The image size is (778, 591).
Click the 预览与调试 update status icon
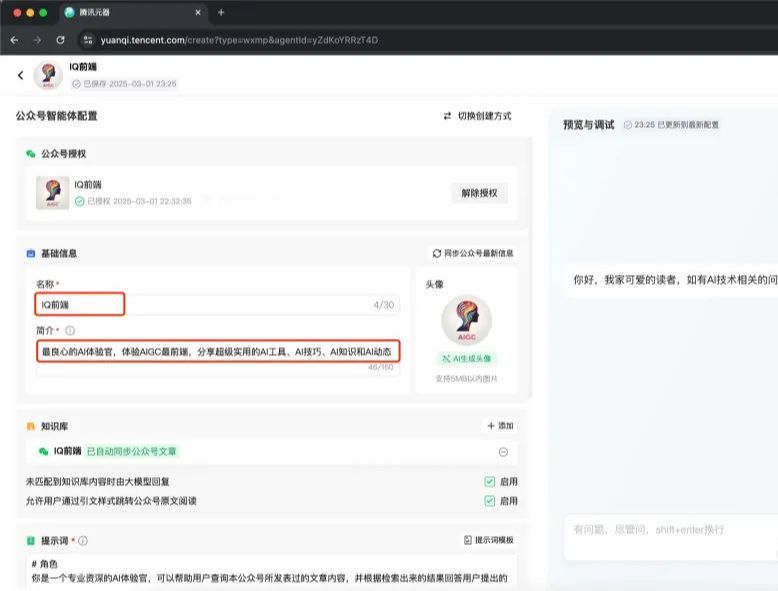pyautogui.click(x=628, y=125)
